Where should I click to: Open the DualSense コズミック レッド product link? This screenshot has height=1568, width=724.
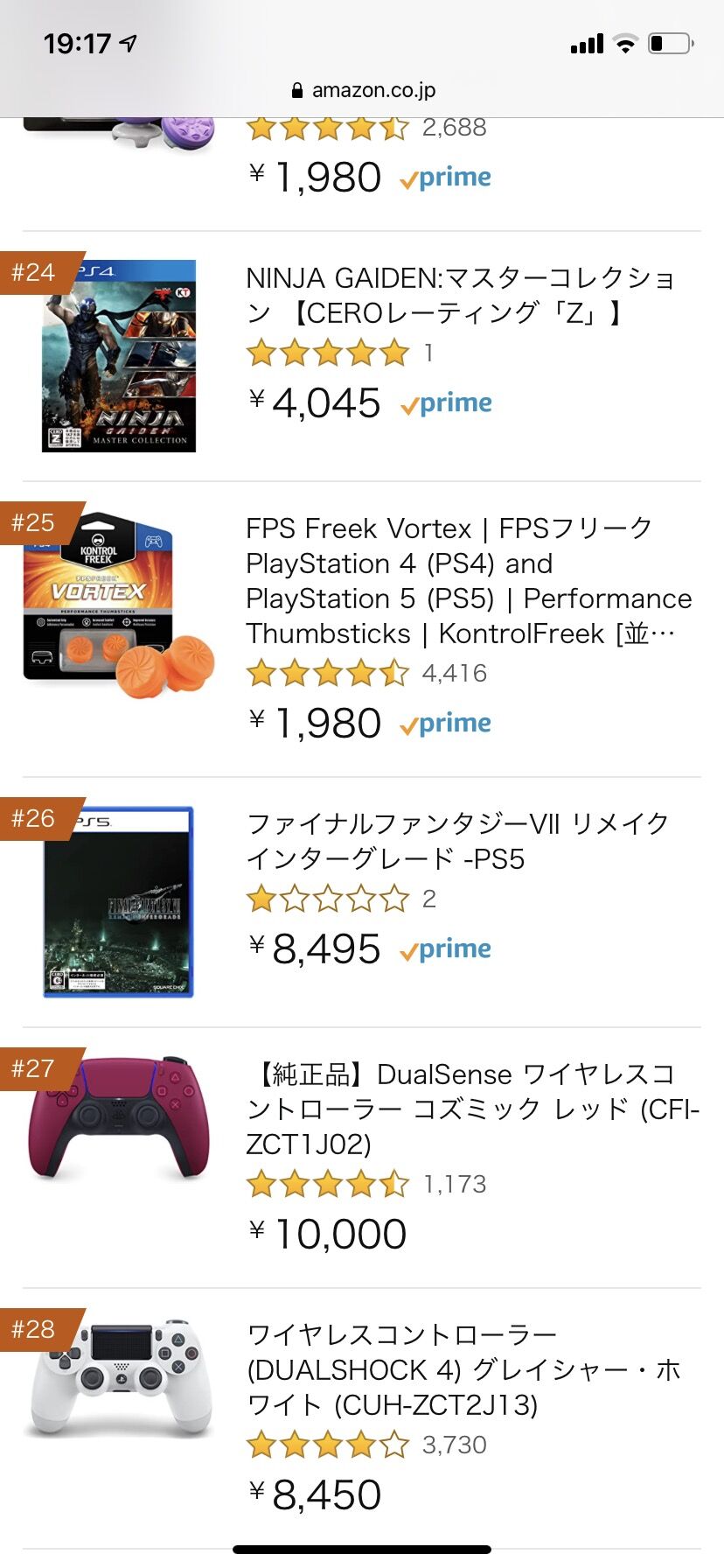473,1109
